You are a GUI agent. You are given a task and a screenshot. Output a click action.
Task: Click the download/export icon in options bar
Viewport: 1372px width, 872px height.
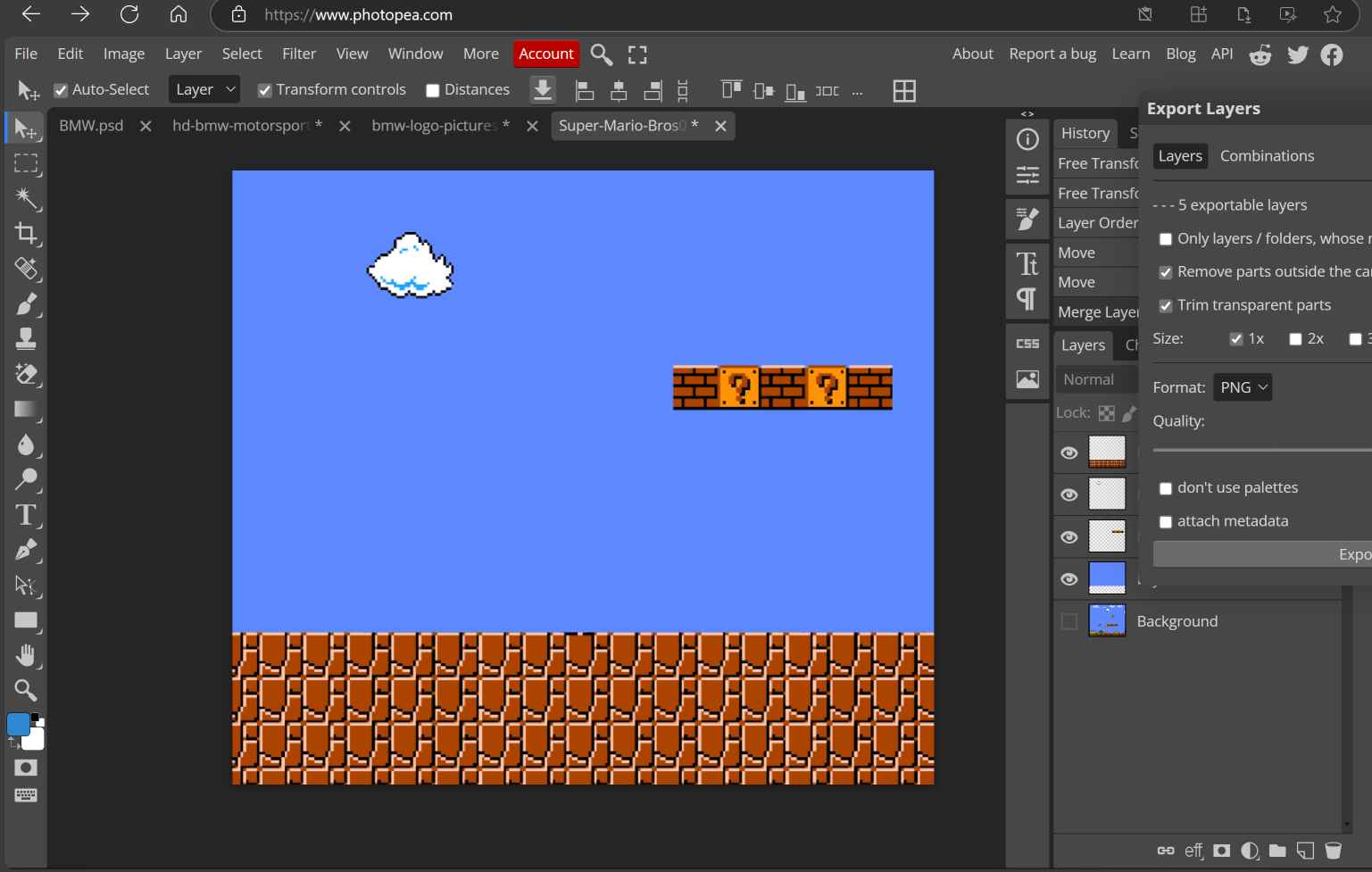pos(543,90)
